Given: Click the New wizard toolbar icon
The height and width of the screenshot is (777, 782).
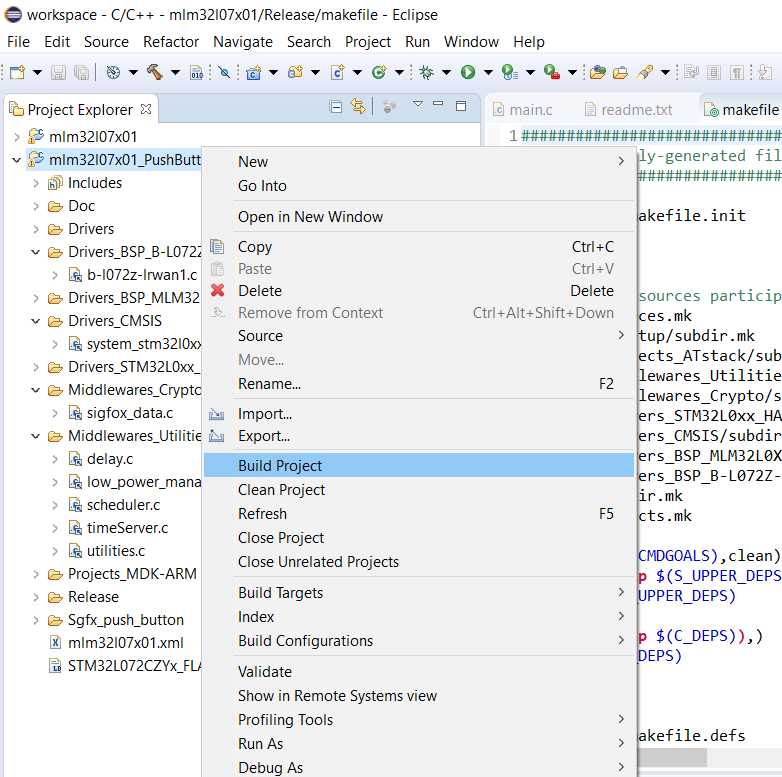Looking at the screenshot, I should 17,72.
